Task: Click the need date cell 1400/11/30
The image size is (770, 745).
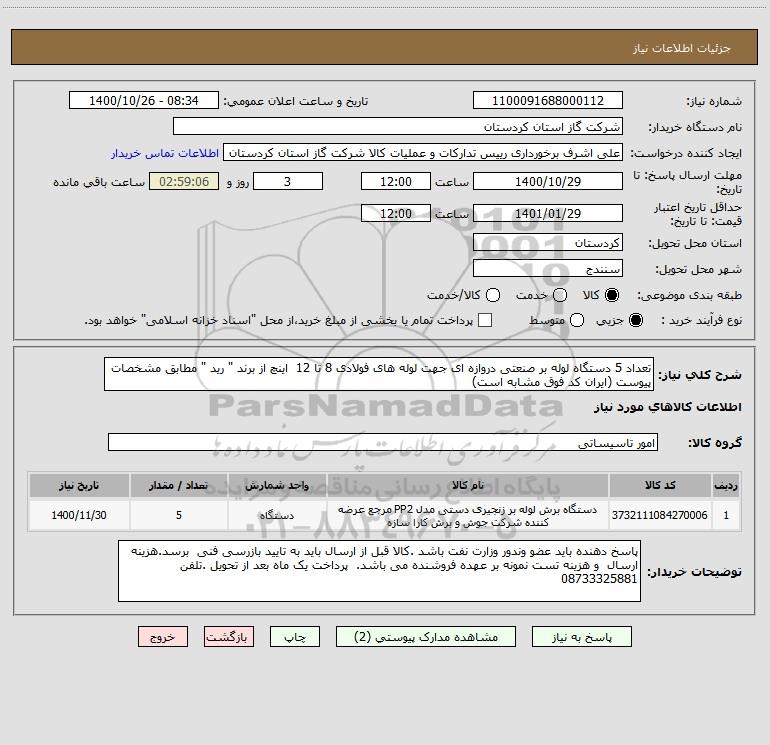Action: click(79, 515)
